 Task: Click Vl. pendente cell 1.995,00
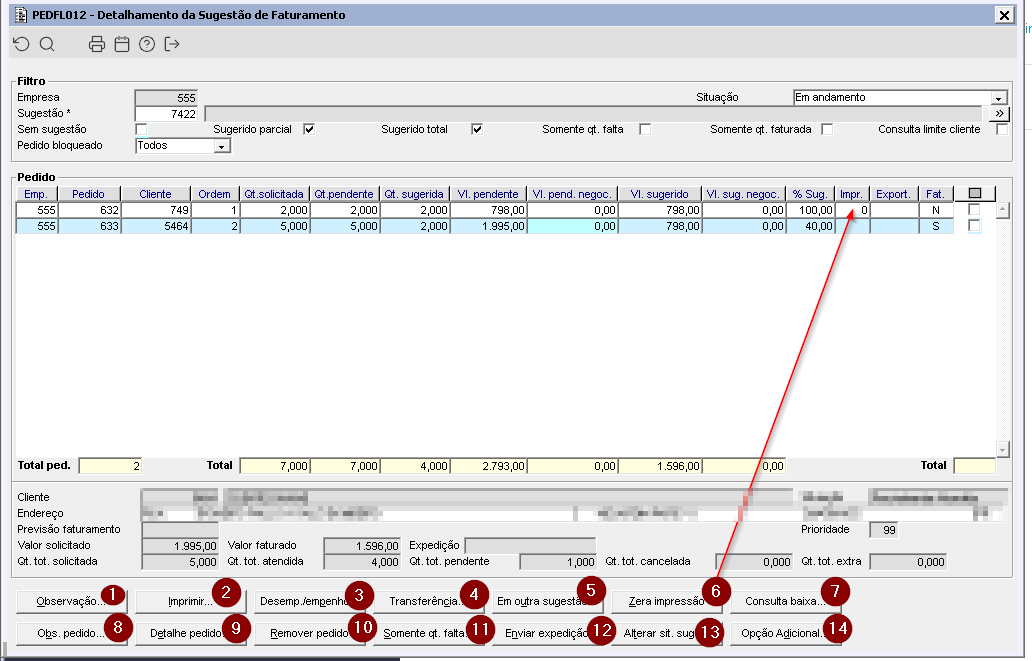point(488,226)
